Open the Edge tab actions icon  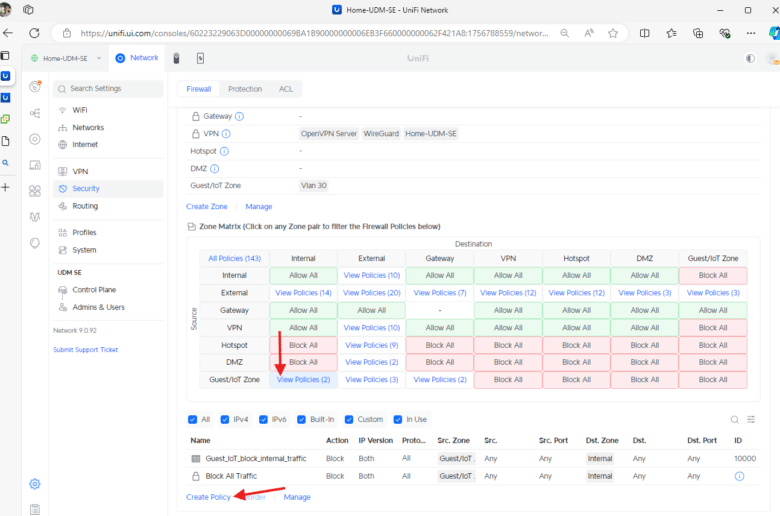pyautogui.click(x=28, y=9)
